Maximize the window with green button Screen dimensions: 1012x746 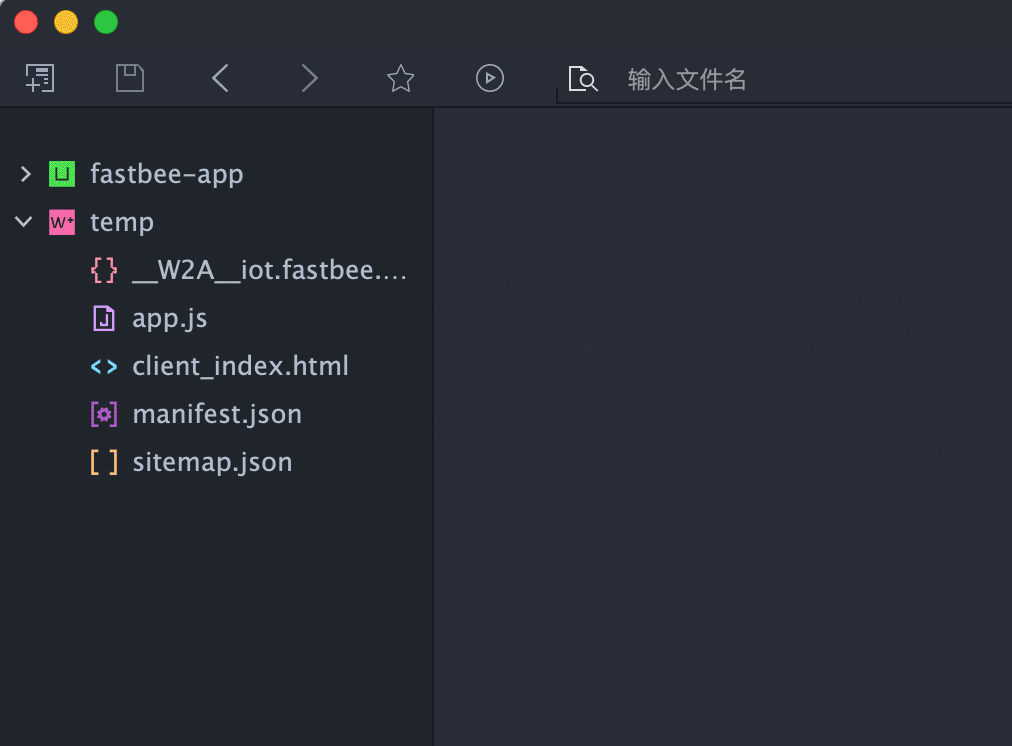106,23
